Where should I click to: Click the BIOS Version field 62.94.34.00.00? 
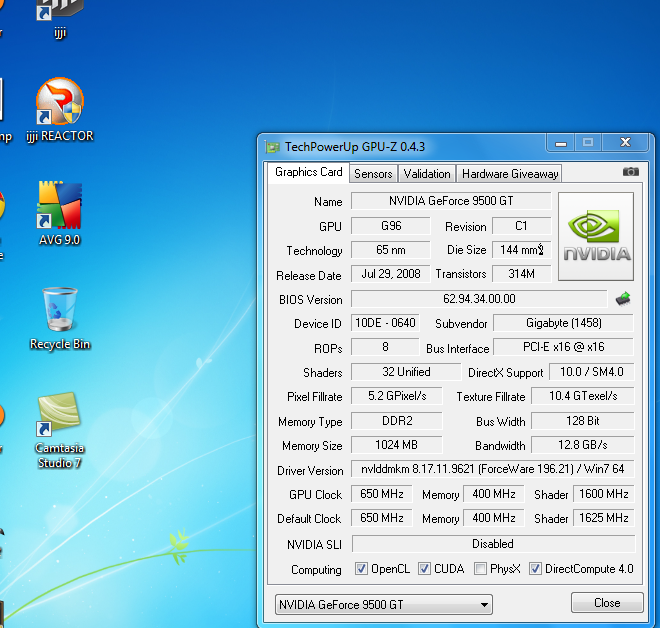[479, 299]
